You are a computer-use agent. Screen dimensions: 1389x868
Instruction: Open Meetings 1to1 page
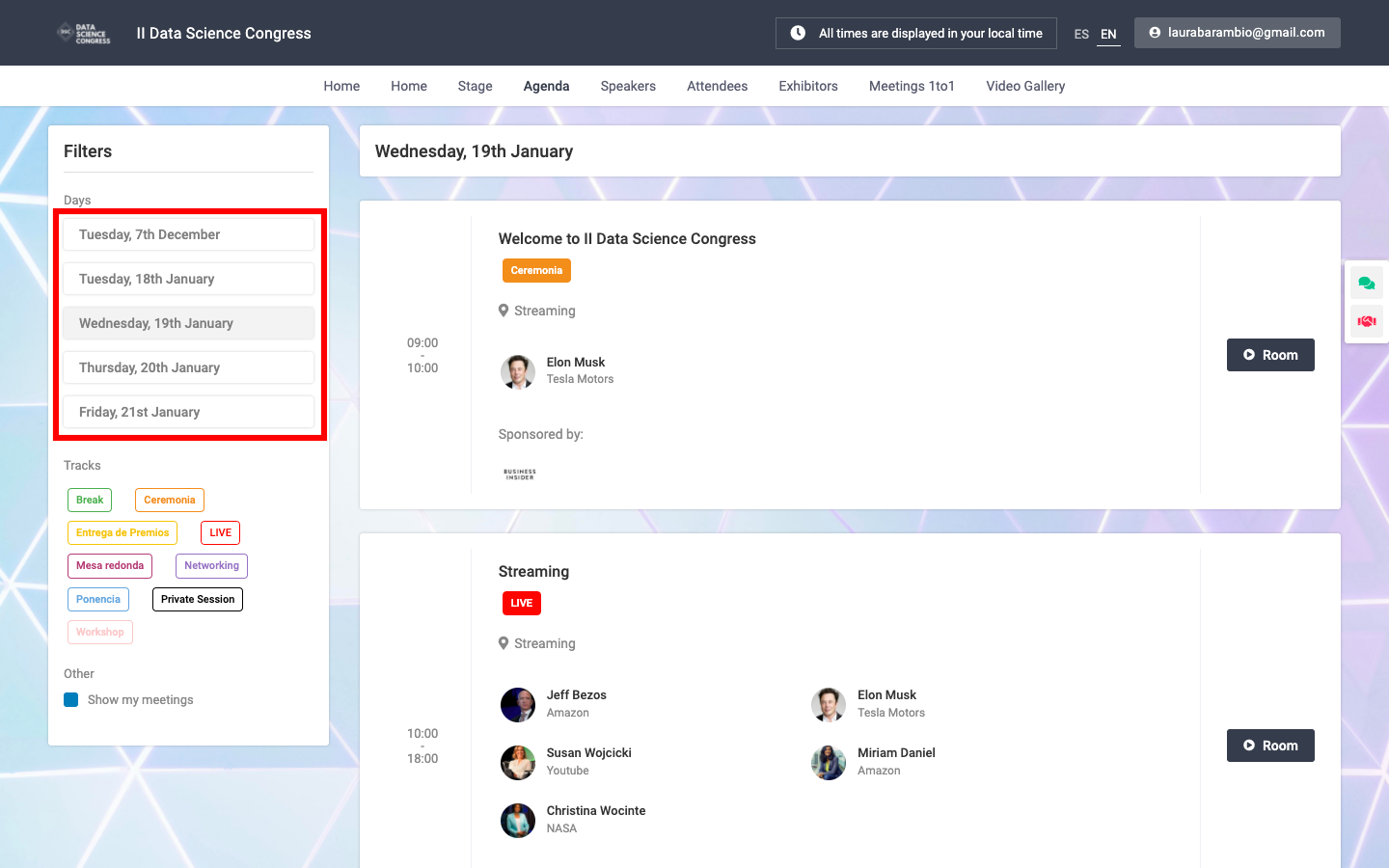click(912, 86)
